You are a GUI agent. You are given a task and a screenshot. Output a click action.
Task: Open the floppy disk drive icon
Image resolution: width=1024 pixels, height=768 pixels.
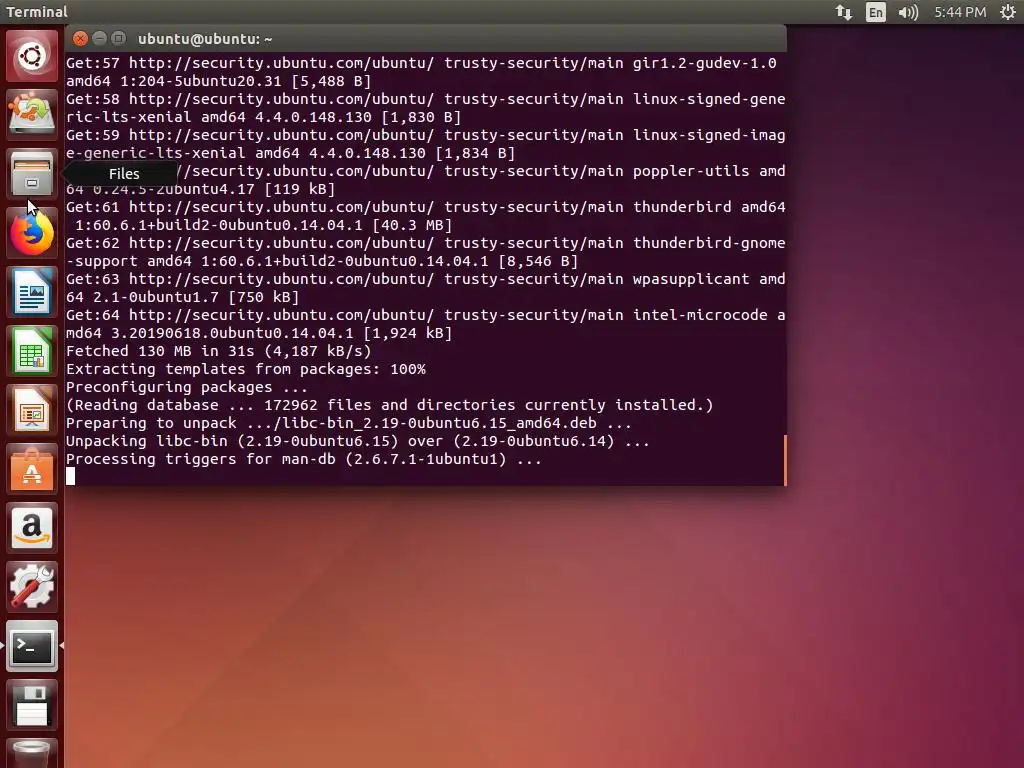tap(32, 705)
